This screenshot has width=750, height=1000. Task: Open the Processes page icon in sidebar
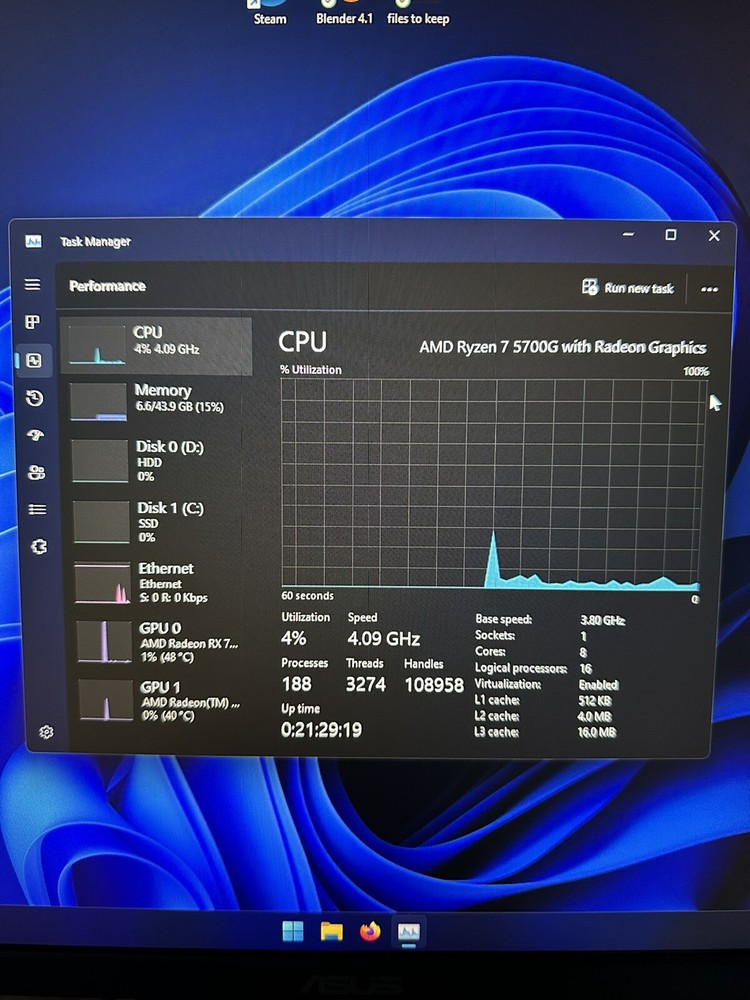click(x=33, y=322)
